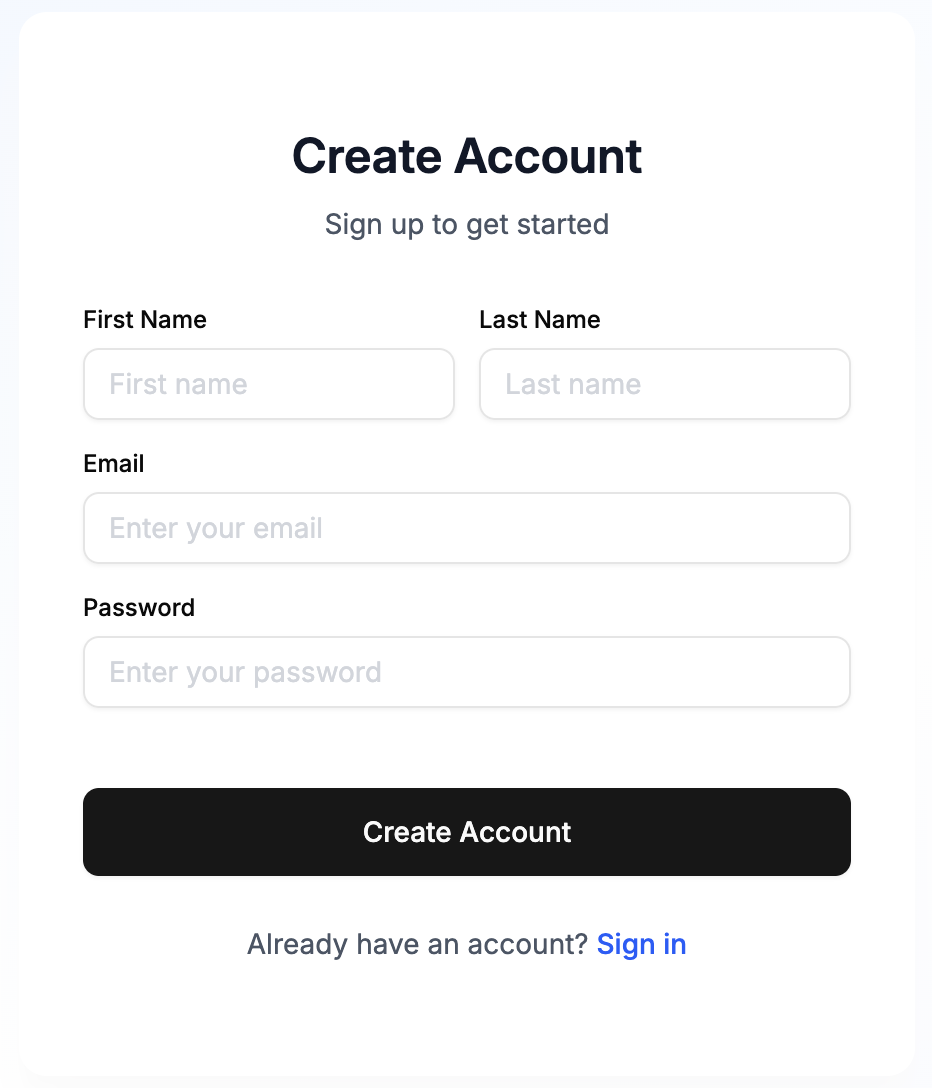Image resolution: width=932 pixels, height=1088 pixels.
Task: Click the Last Name field label
Action: pyautogui.click(x=539, y=319)
